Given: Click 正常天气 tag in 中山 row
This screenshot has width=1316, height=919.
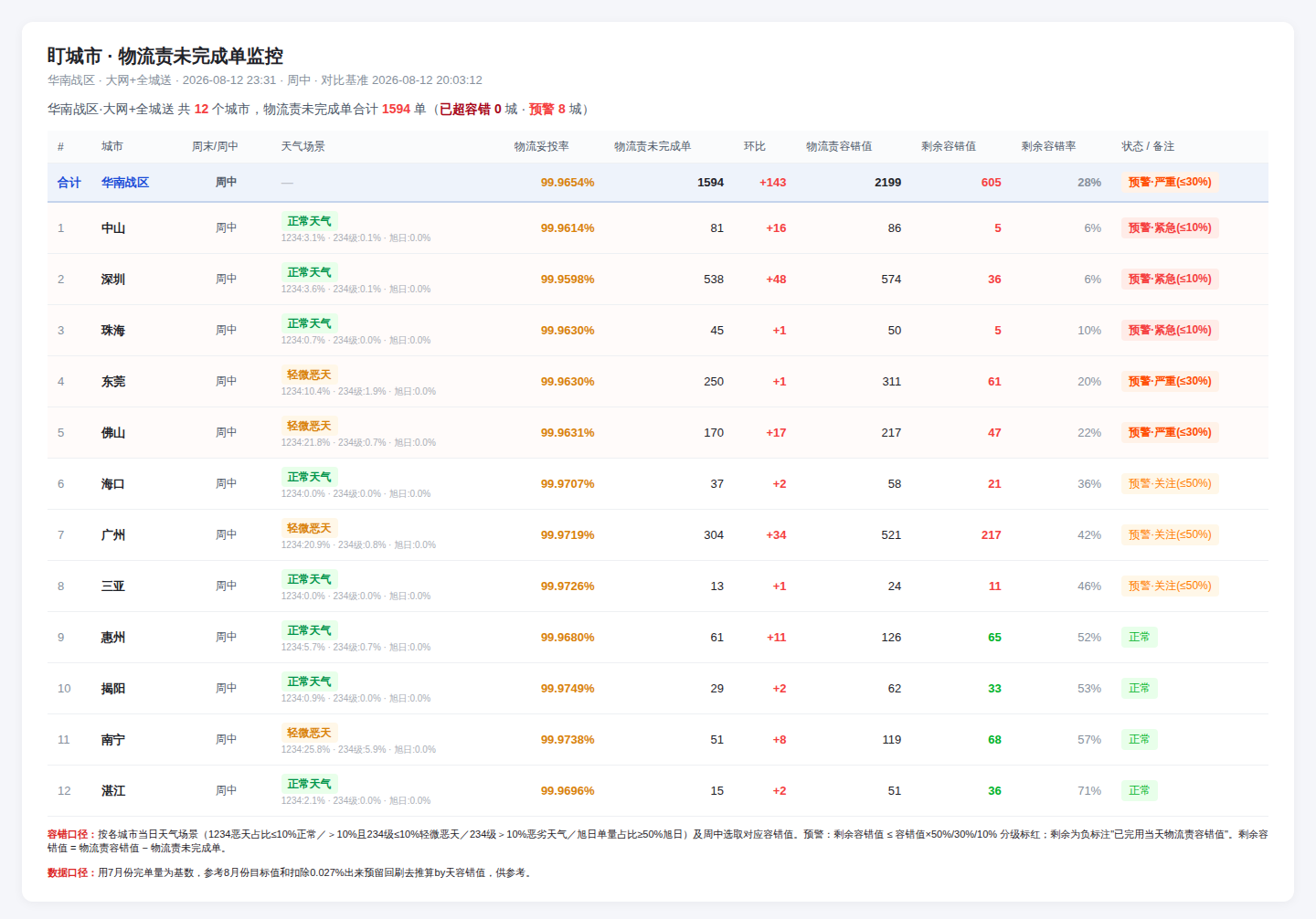Looking at the screenshot, I should click(x=310, y=221).
